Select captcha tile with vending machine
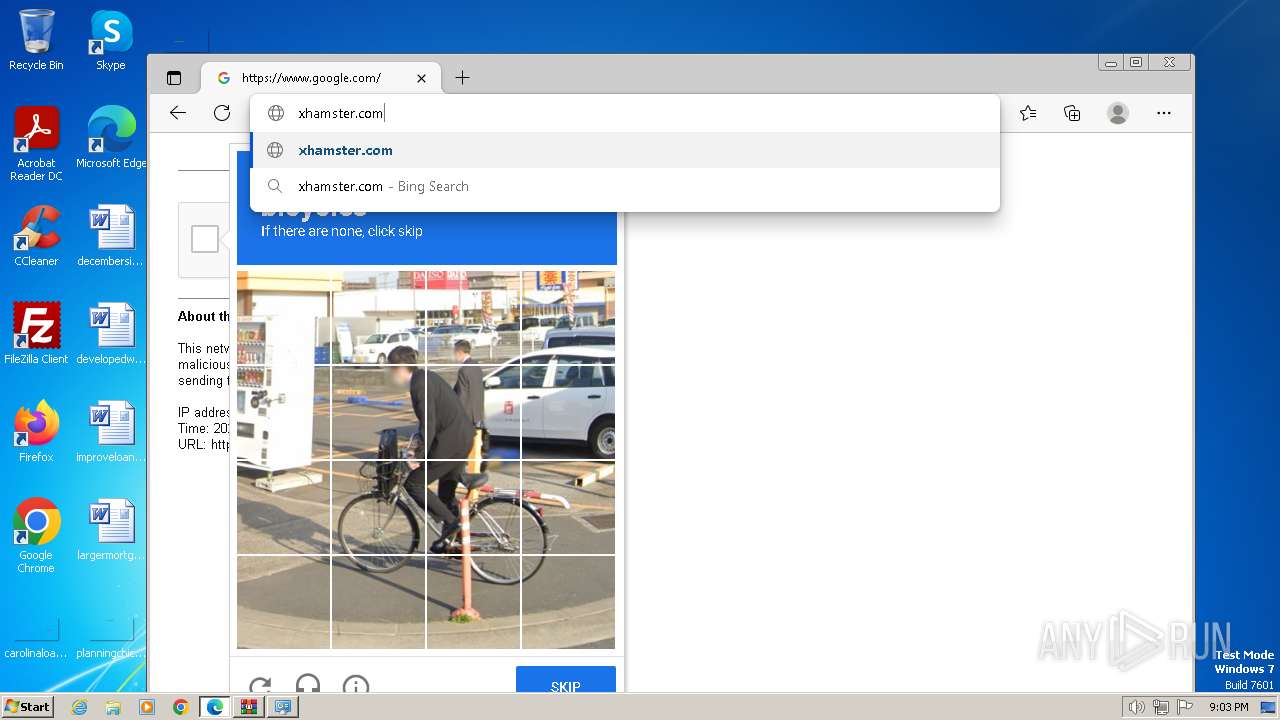1280x720 pixels. [283, 412]
